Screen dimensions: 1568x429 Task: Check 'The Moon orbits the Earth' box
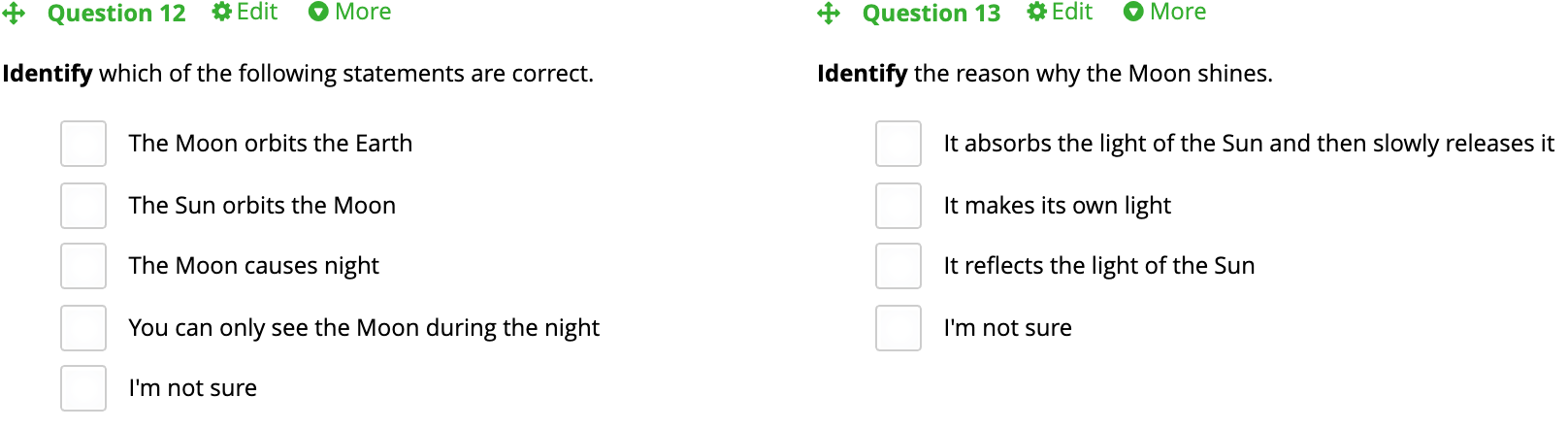coord(83,144)
